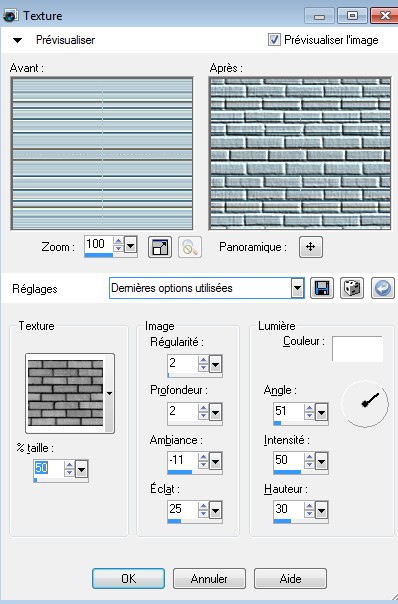The image size is (398, 604).
Task: Open help with the Aide button
Action: pos(290,578)
